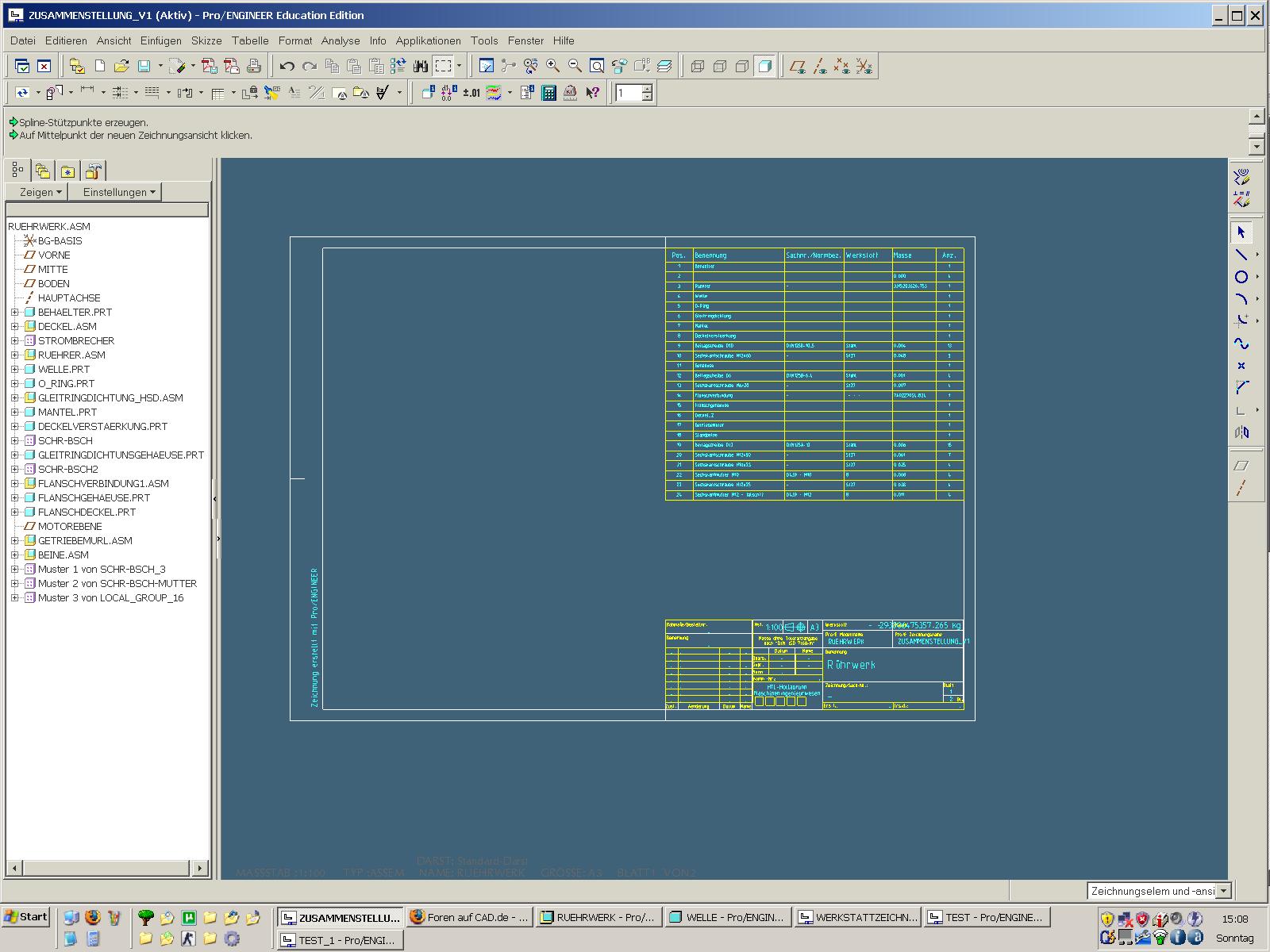Click the undo arrow icon
The height and width of the screenshot is (952, 1270).
click(287, 66)
